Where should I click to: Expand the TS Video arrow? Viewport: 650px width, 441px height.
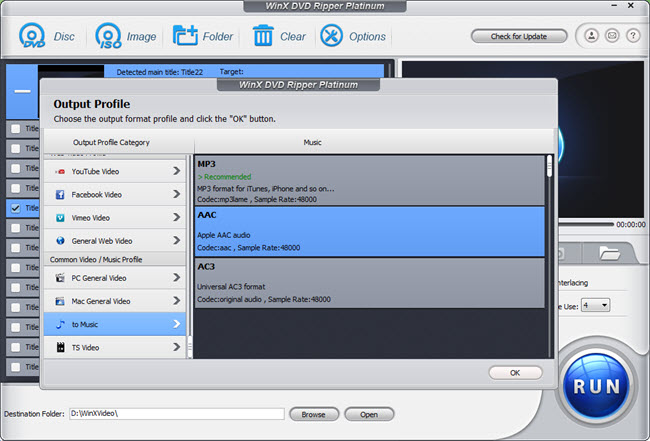[177, 347]
